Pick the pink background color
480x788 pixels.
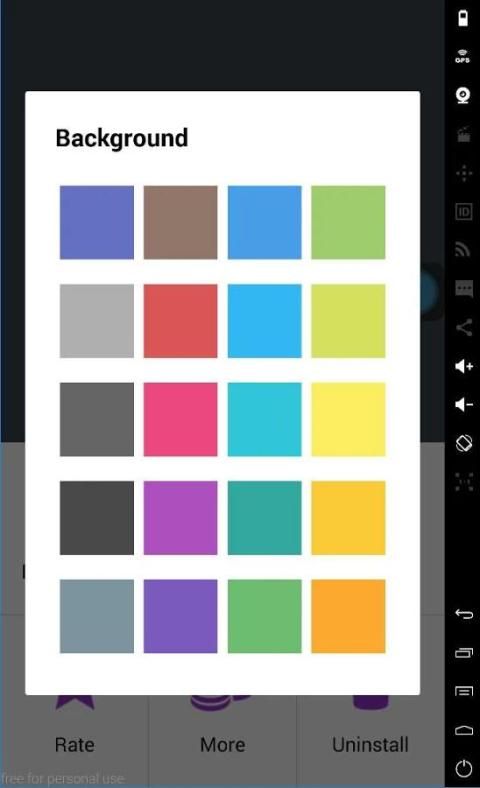tap(180, 420)
